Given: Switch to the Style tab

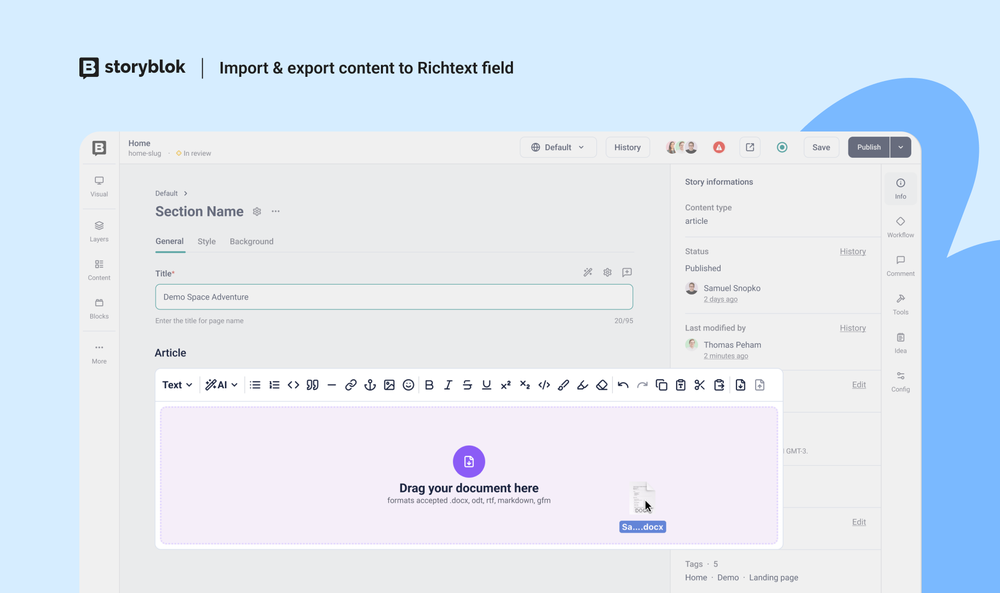Looking at the screenshot, I should click(x=206, y=241).
